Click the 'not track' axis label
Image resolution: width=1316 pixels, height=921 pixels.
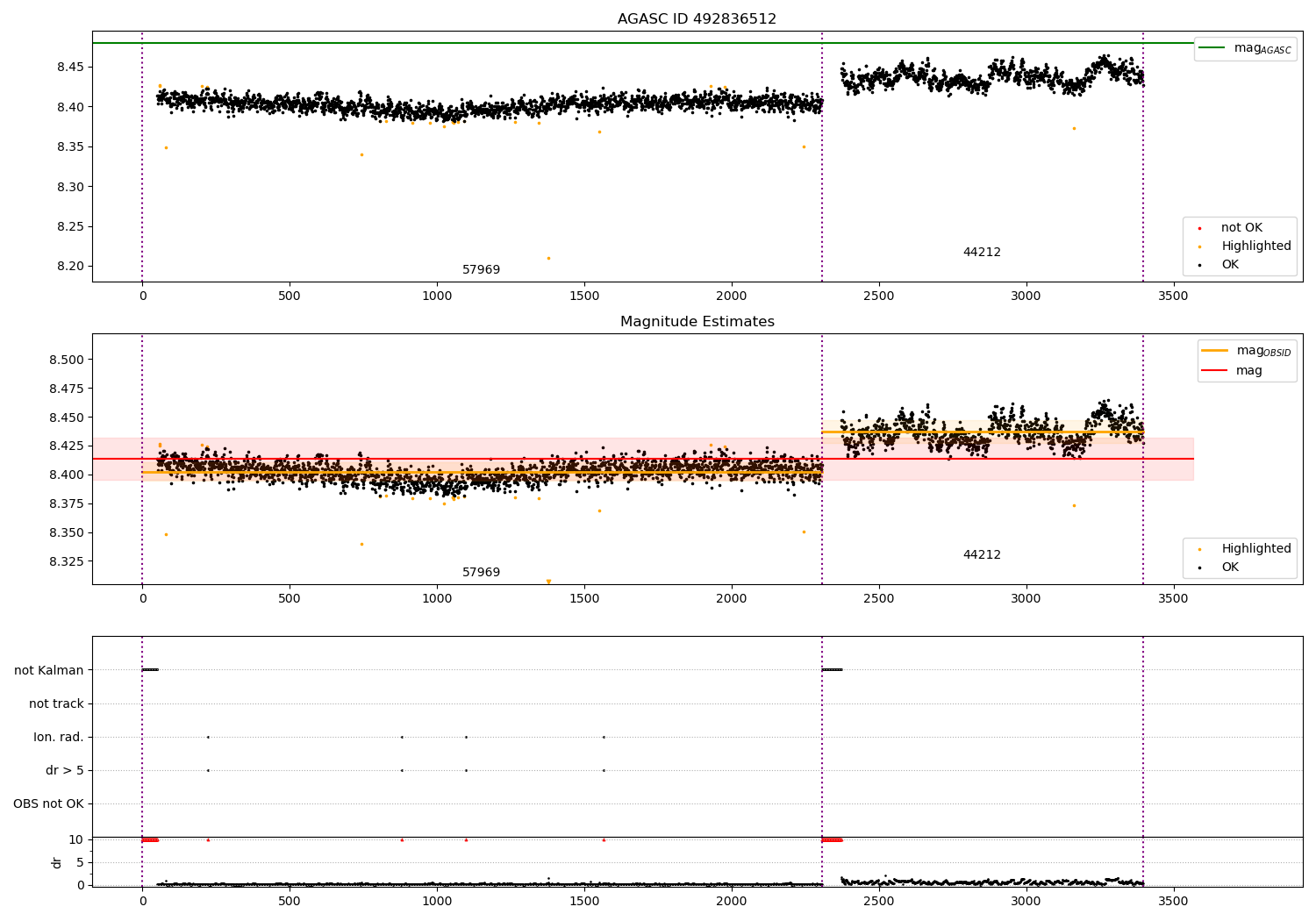(56, 704)
